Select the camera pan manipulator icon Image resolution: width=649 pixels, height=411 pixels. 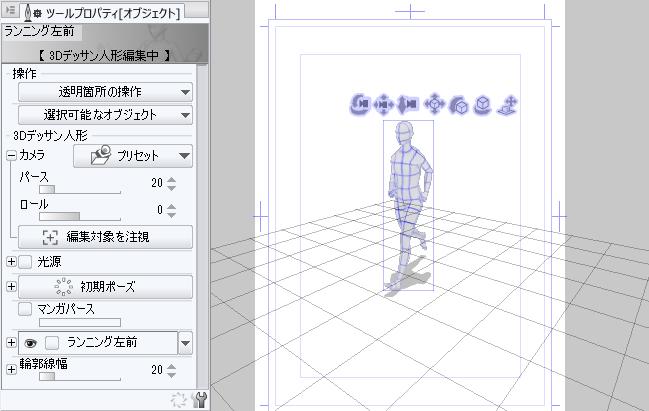[x=384, y=104]
